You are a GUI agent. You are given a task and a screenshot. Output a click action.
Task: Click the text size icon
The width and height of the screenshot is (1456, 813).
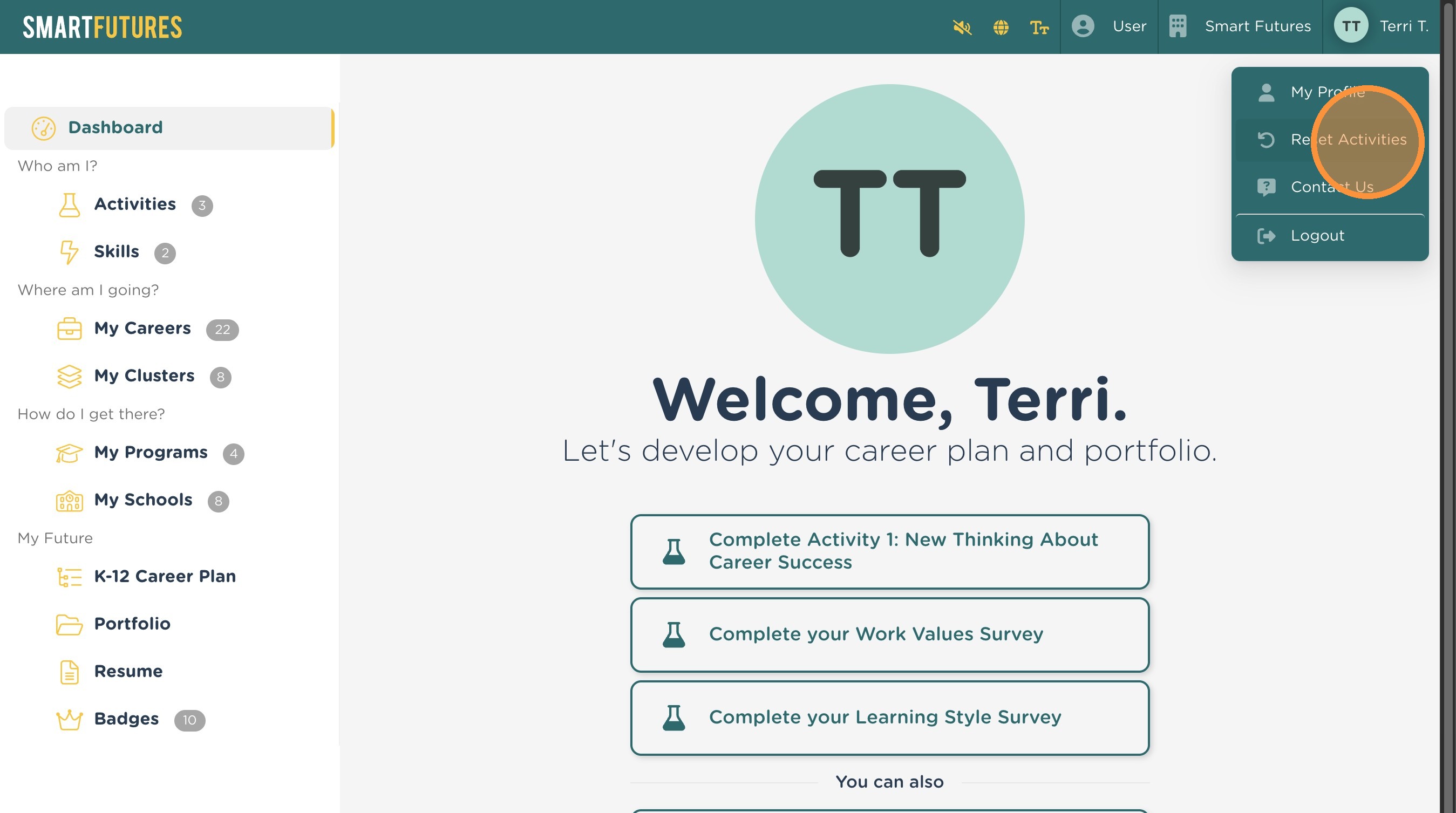(1038, 26)
